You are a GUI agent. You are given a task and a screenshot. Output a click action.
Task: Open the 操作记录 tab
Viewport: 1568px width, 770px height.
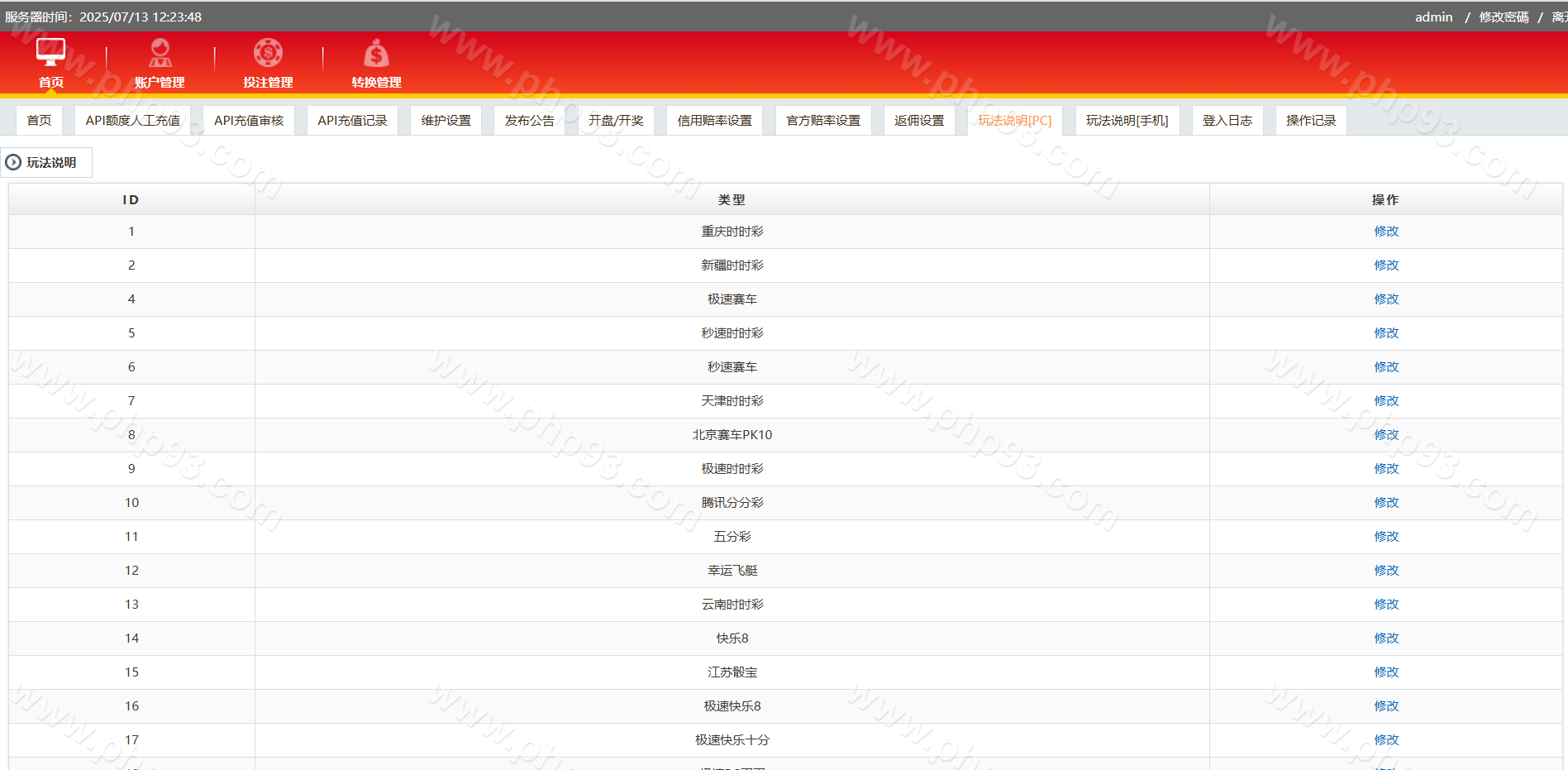pyautogui.click(x=1310, y=121)
